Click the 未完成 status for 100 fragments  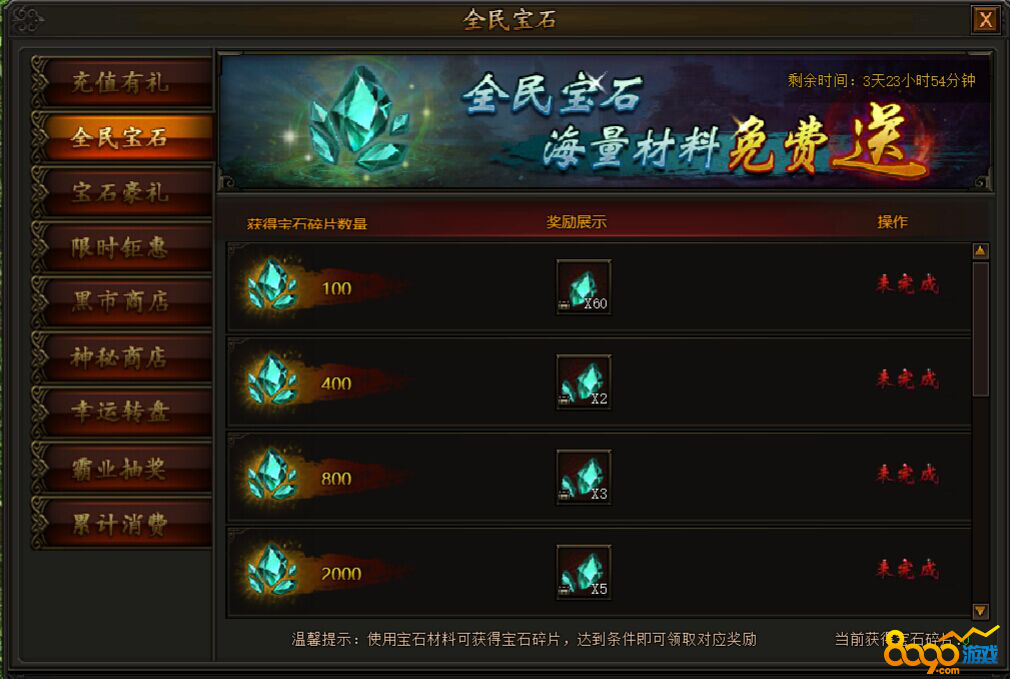907,283
